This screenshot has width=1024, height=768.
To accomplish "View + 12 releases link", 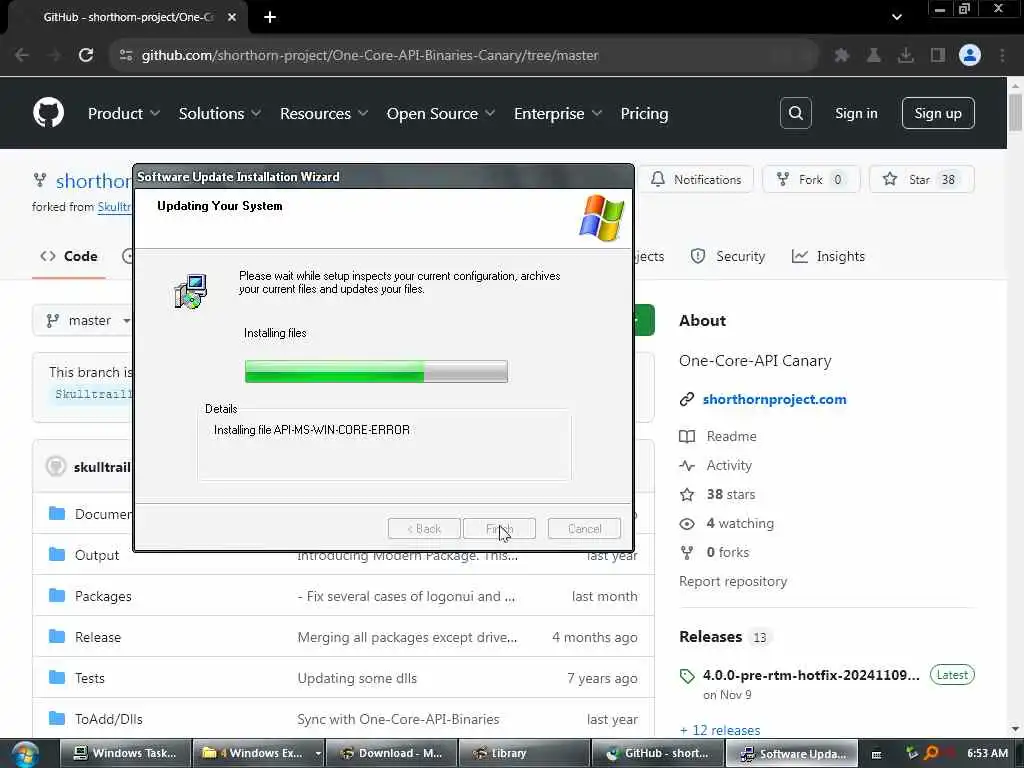I will click(x=720, y=730).
